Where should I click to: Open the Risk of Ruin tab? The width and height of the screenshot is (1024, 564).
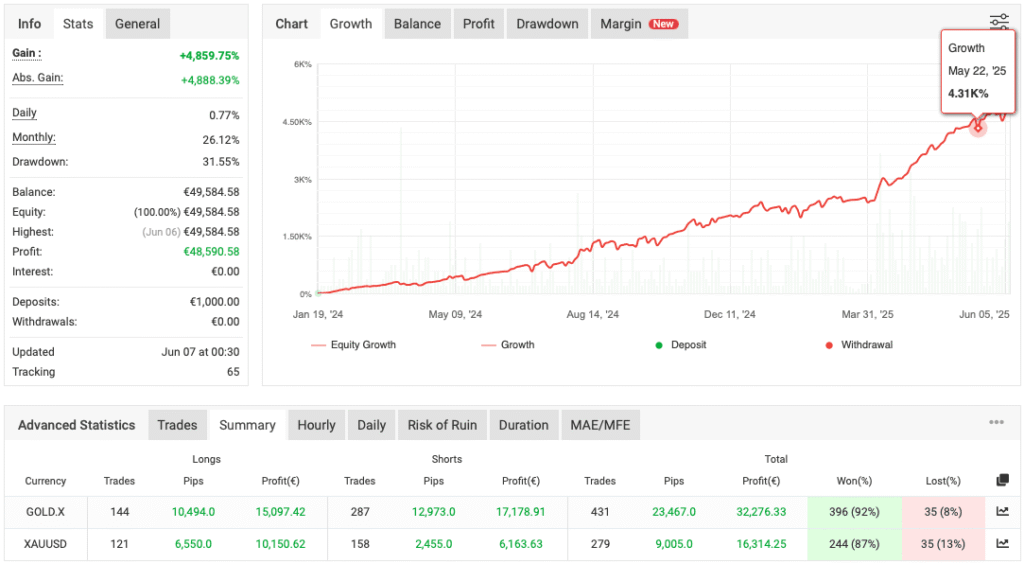(442, 425)
